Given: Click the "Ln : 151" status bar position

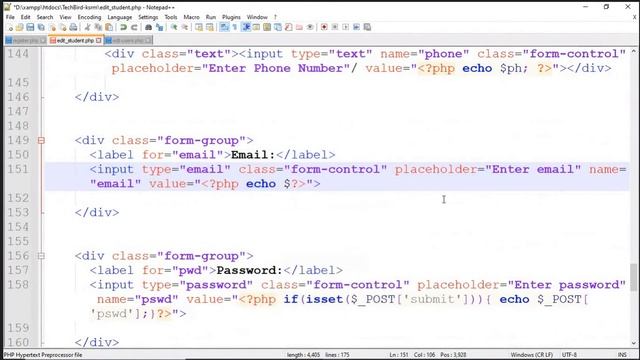Looking at the screenshot, I should 399,355.
